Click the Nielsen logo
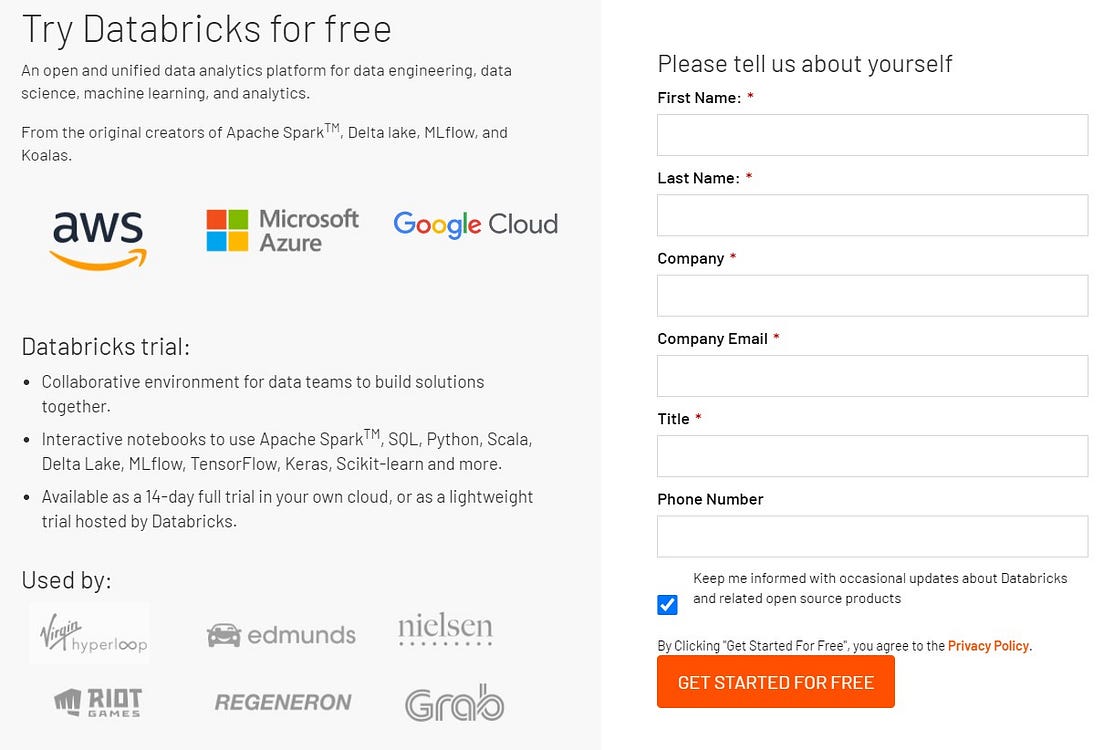 445,630
